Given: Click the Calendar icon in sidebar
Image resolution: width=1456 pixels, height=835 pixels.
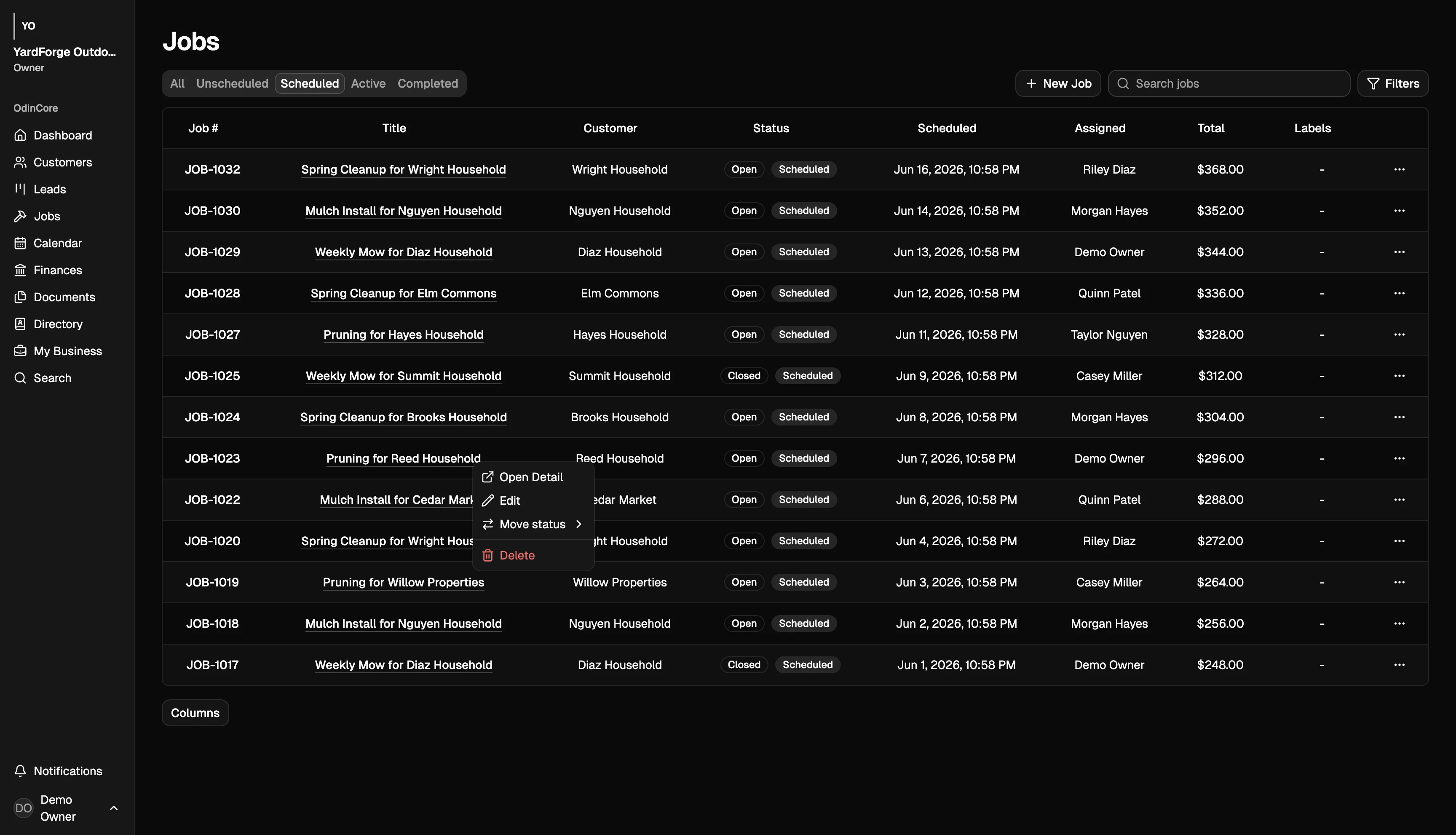Looking at the screenshot, I should click(x=20, y=243).
